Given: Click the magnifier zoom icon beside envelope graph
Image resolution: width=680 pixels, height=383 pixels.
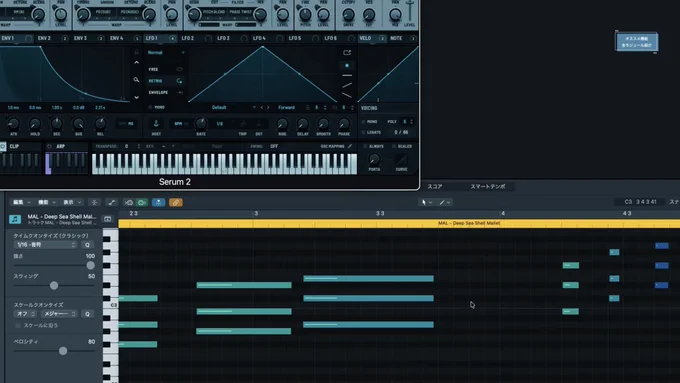Looking at the screenshot, I should [x=136, y=80].
